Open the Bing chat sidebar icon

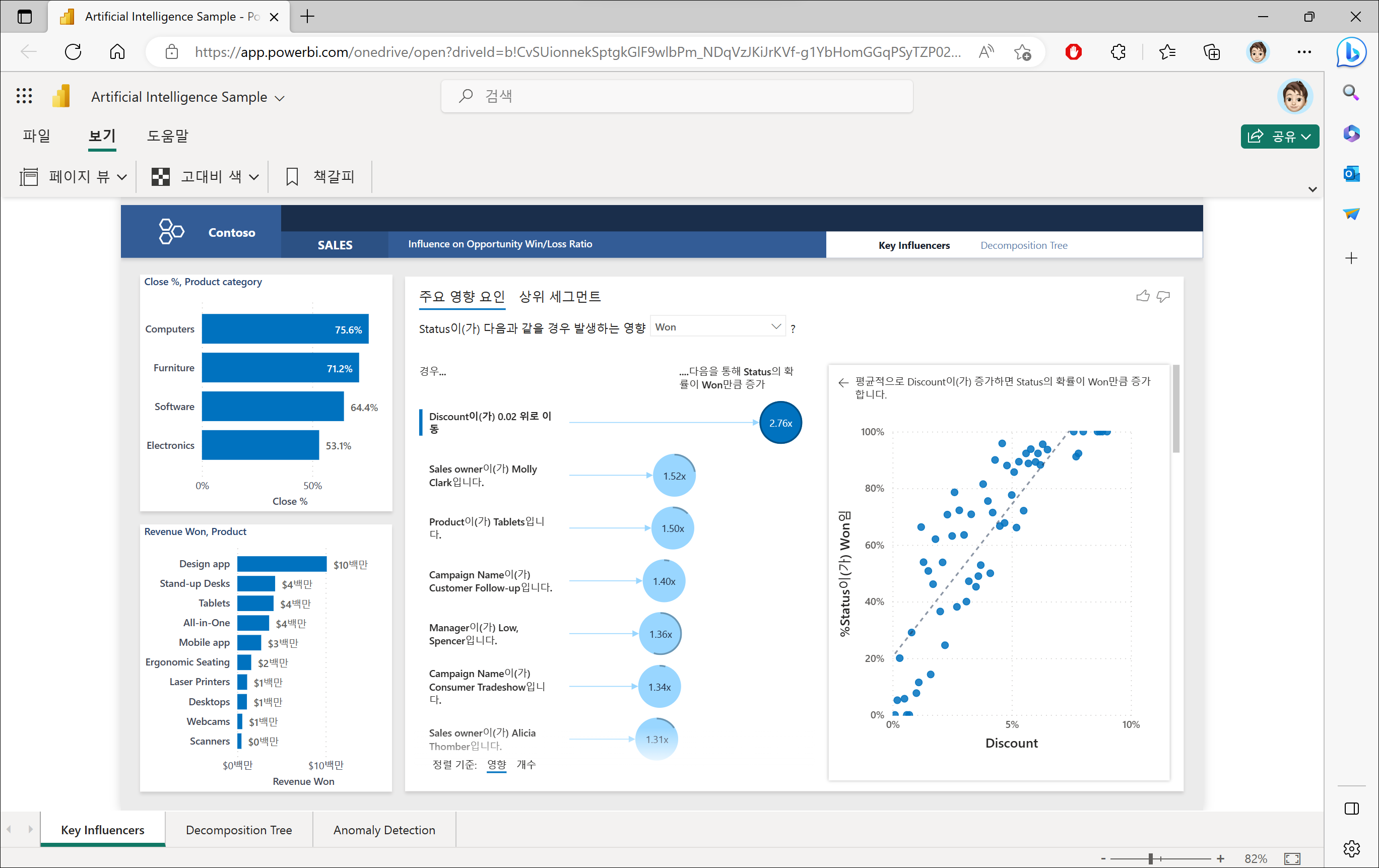coord(1351,53)
